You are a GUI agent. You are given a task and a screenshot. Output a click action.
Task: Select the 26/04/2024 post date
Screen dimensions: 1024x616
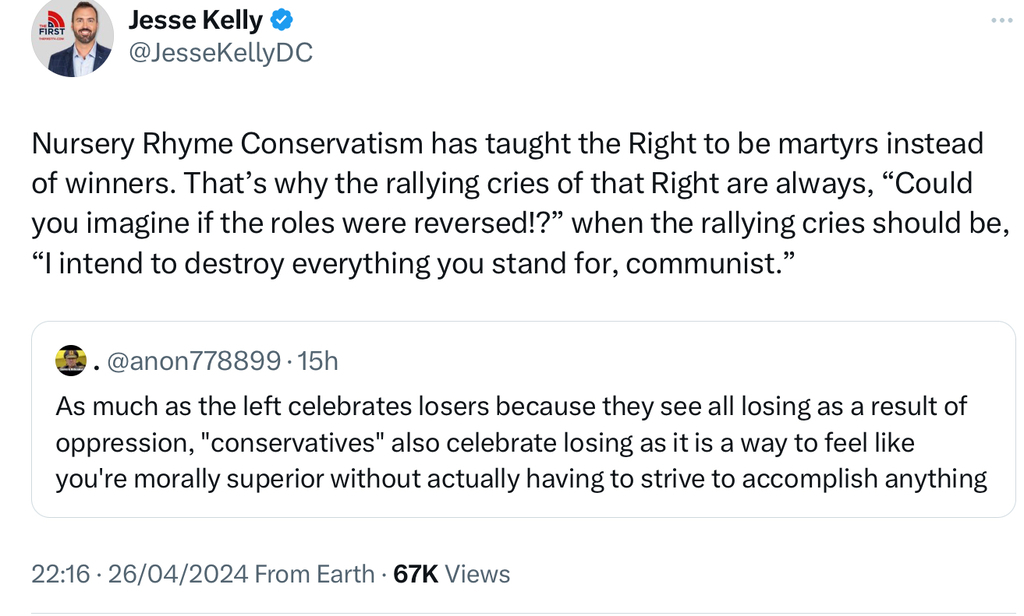(178, 574)
